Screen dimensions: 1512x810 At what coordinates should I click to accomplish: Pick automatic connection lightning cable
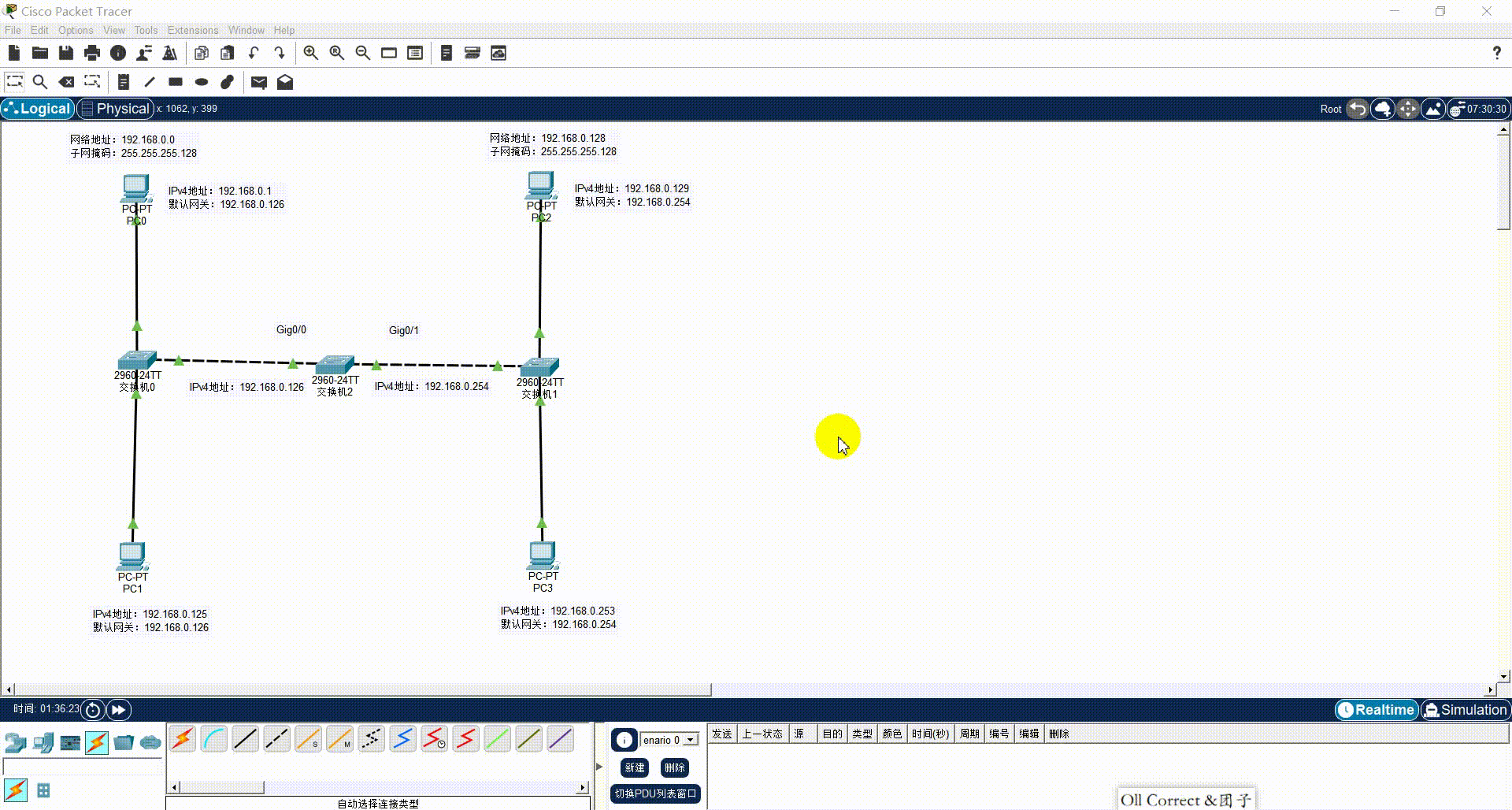(183, 739)
